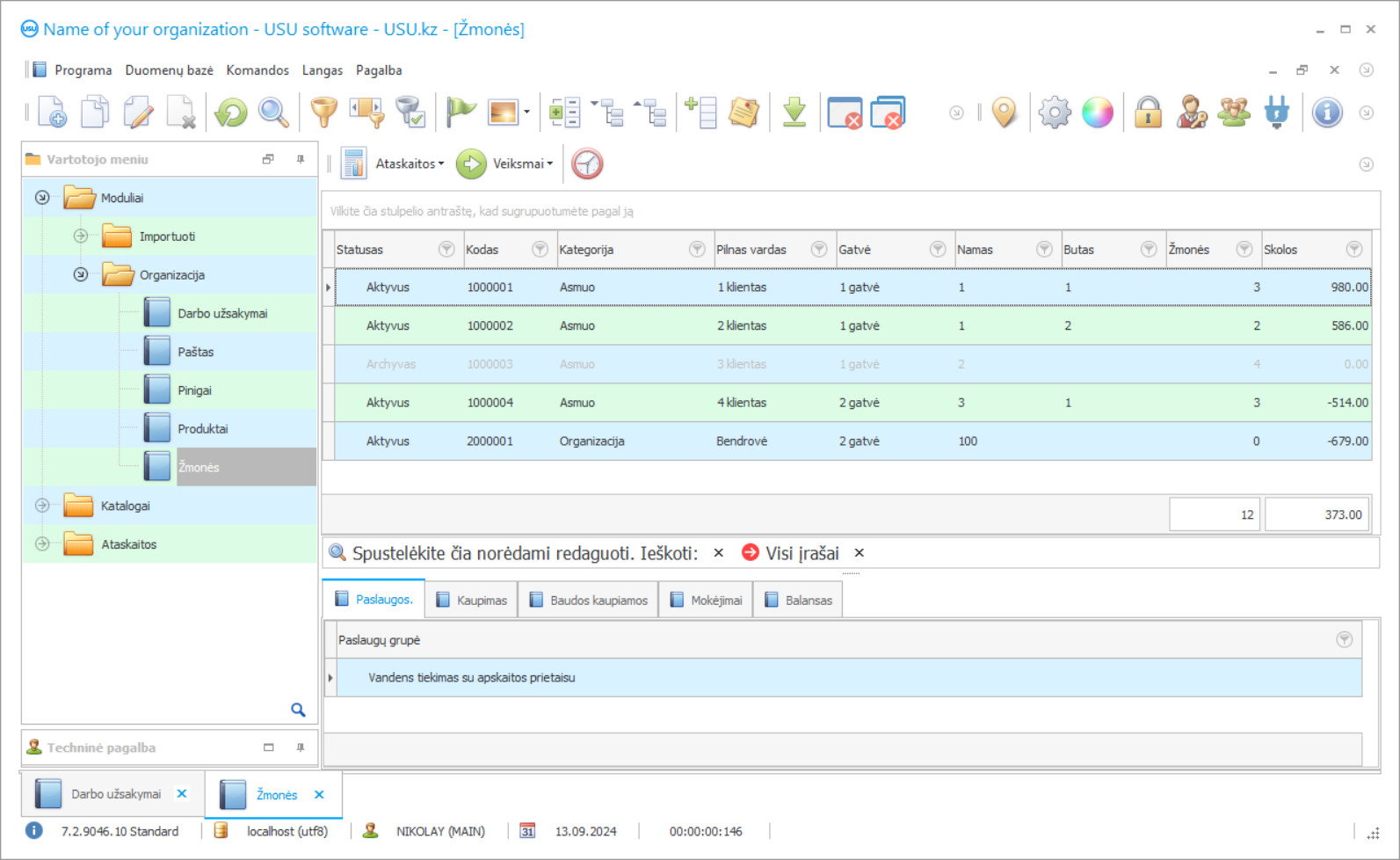Click the refresh green arrow icon
Screen dimensions: 1400x860
point(231,113)
